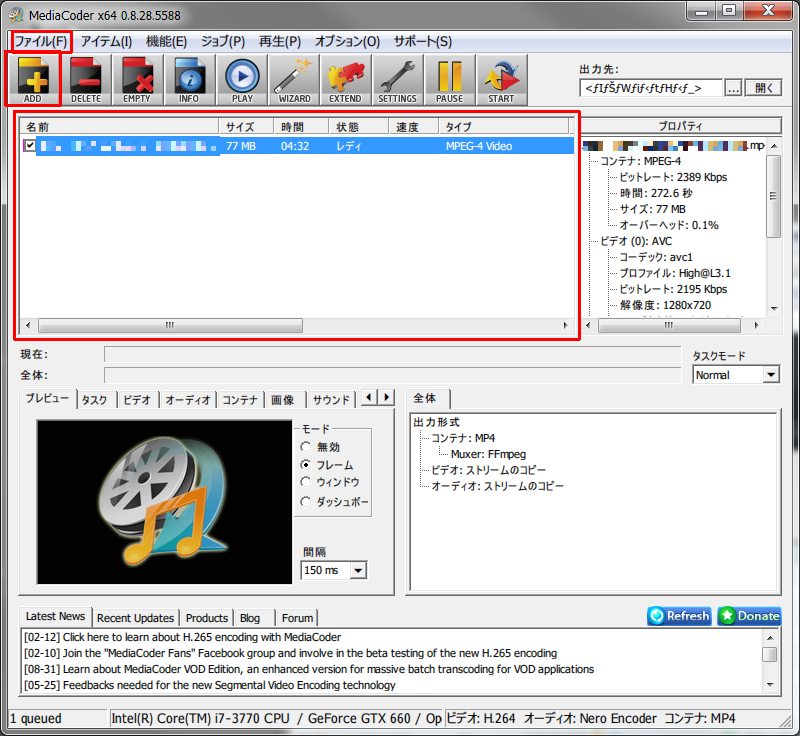Select the 無効 preview mode radio

(x=306, y=447)
